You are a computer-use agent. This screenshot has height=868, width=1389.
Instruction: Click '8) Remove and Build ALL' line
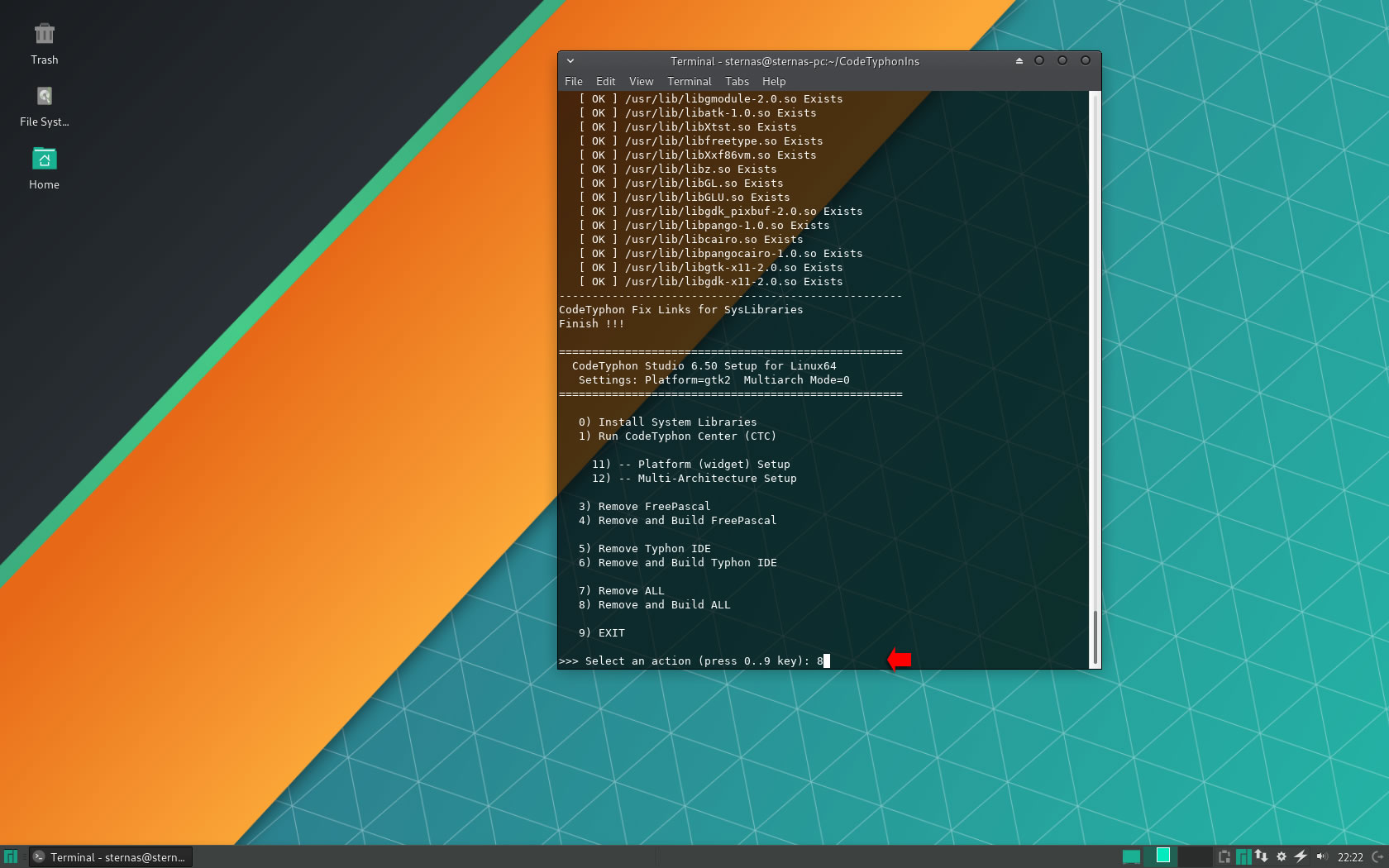[655, 605]
